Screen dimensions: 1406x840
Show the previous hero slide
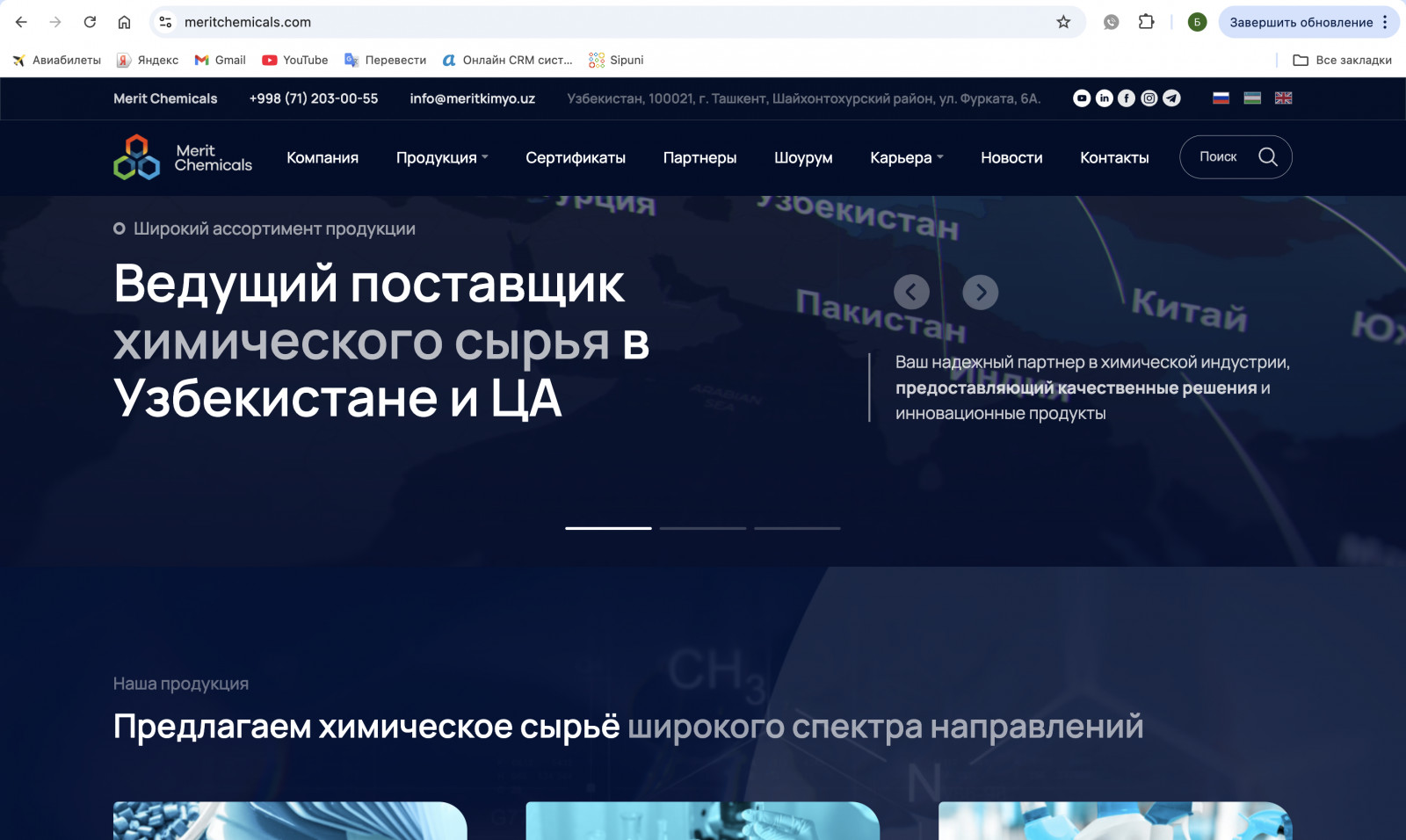(911, 292)
